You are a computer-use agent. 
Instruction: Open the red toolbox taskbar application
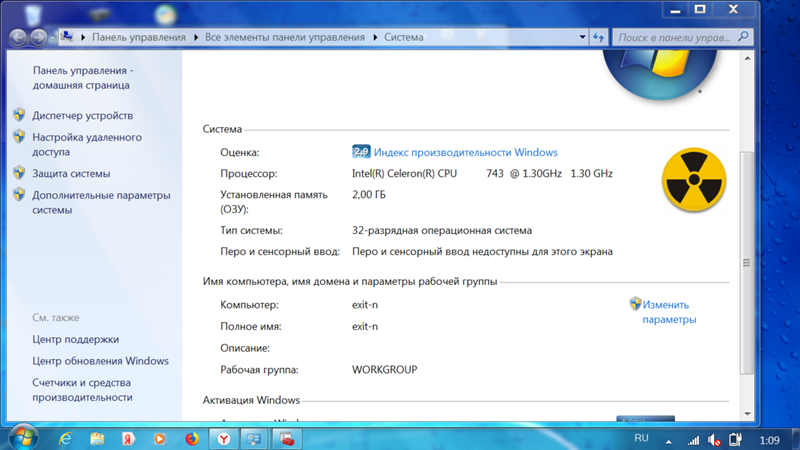click(286, 439)
